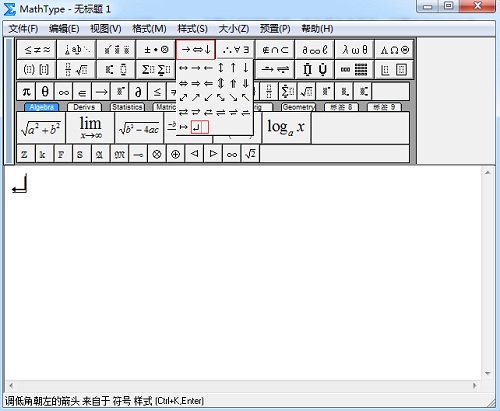Insert the double left arrow ⇐ from the palette

pyautogui.click(x=208, y=83)
